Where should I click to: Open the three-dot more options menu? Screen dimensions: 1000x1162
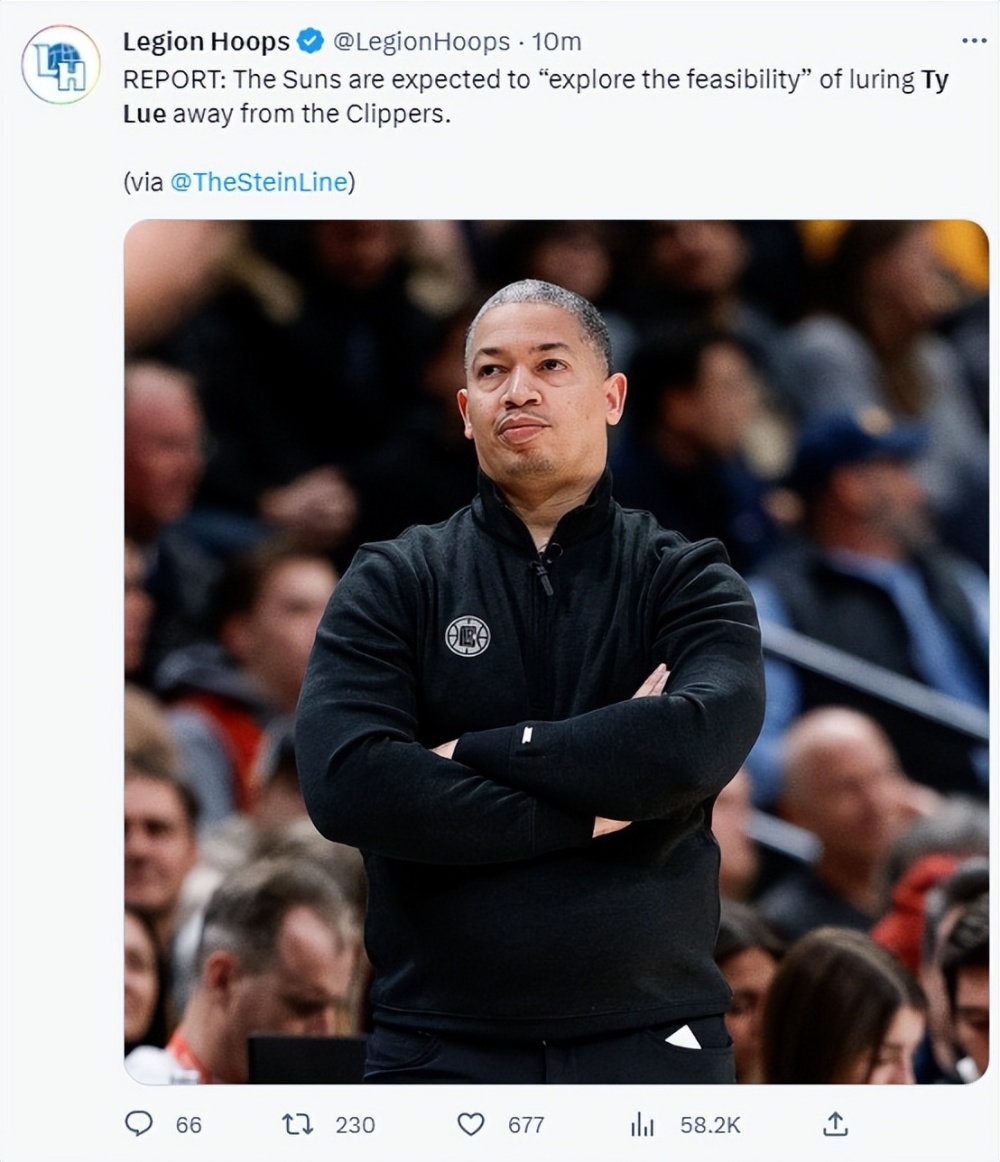point(974,41)
